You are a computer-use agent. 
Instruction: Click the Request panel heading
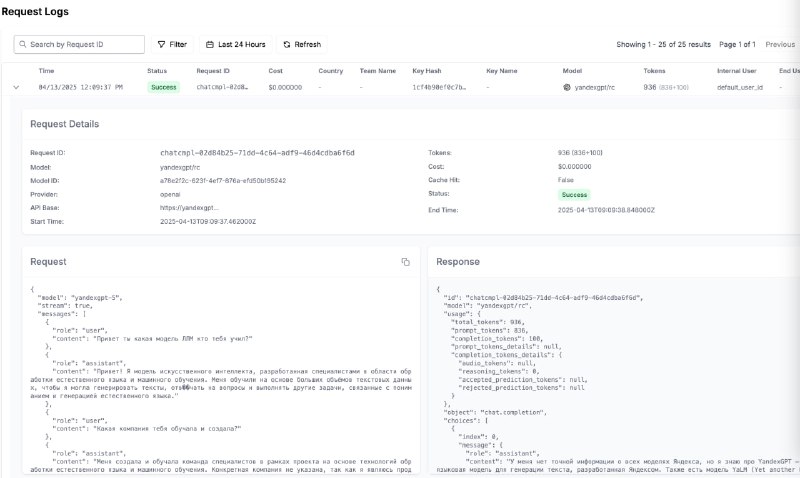point(48,262)
